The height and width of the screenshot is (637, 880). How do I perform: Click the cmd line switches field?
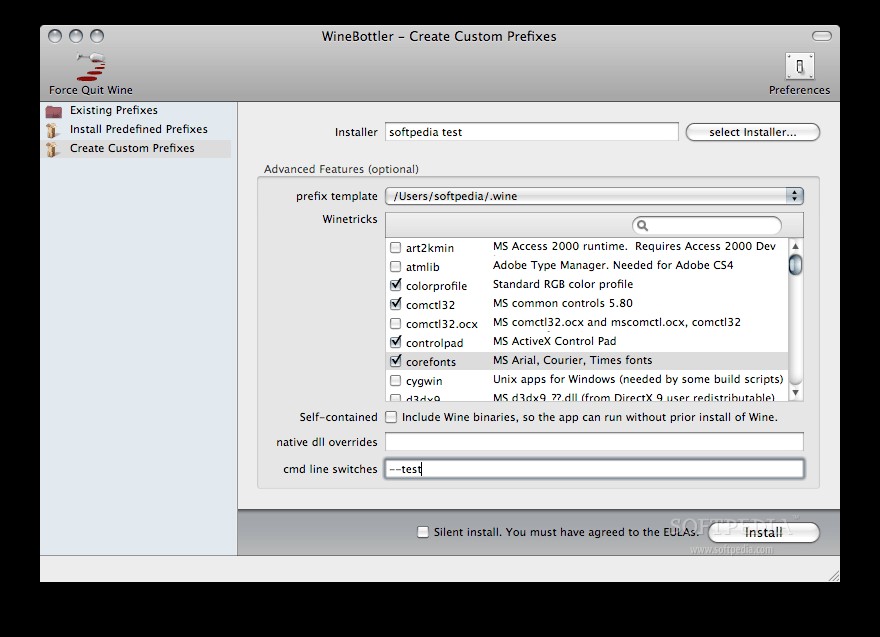pyautogui.click(x=594, y=469)
